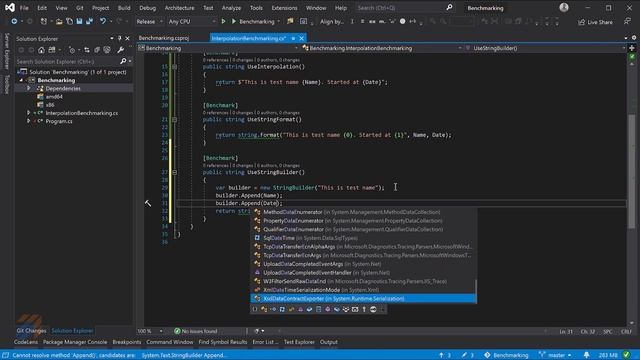Open the Test Explorer tab

299,342
